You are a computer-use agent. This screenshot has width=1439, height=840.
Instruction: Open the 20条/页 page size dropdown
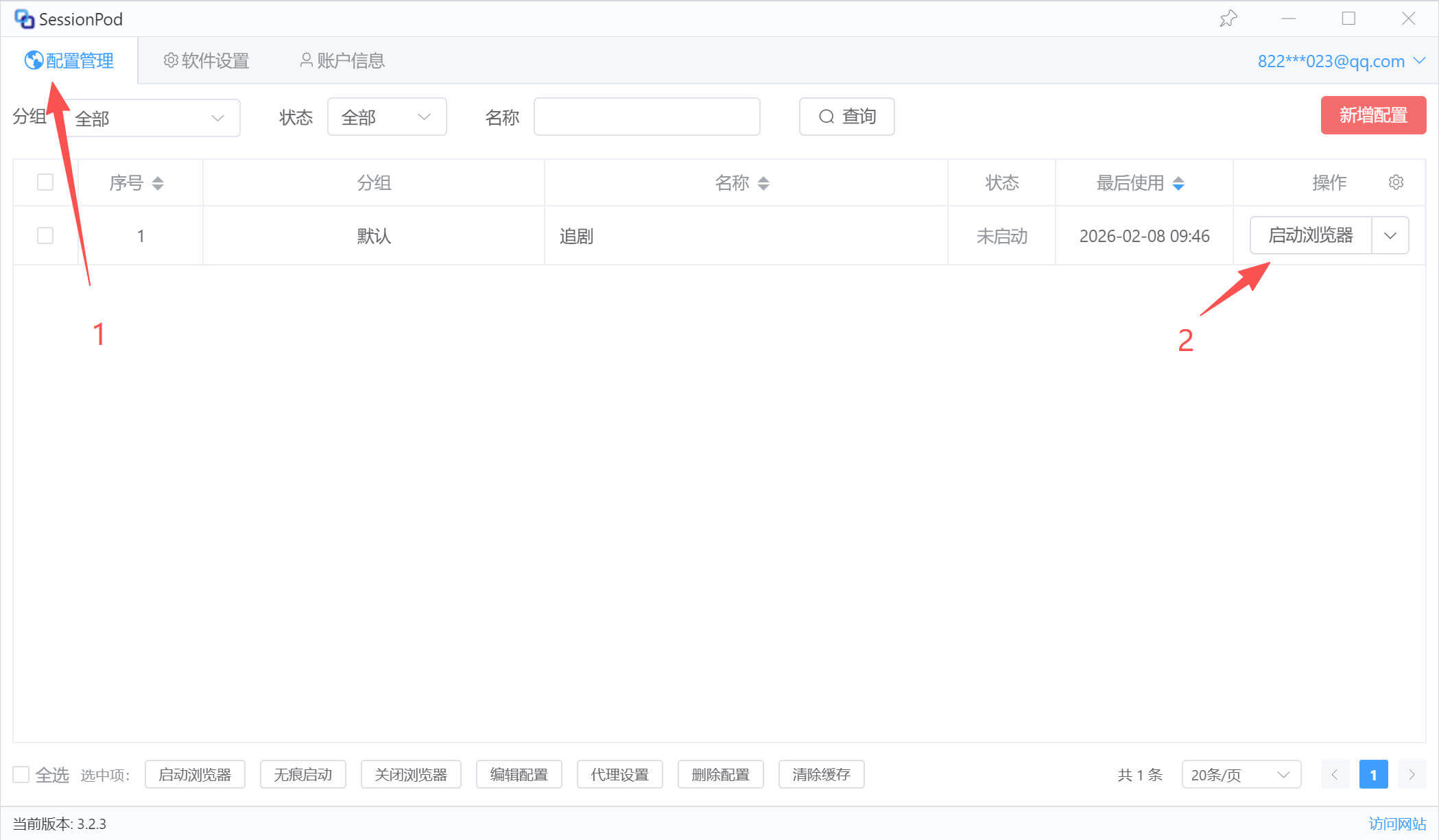click(x=1241, y=775)
